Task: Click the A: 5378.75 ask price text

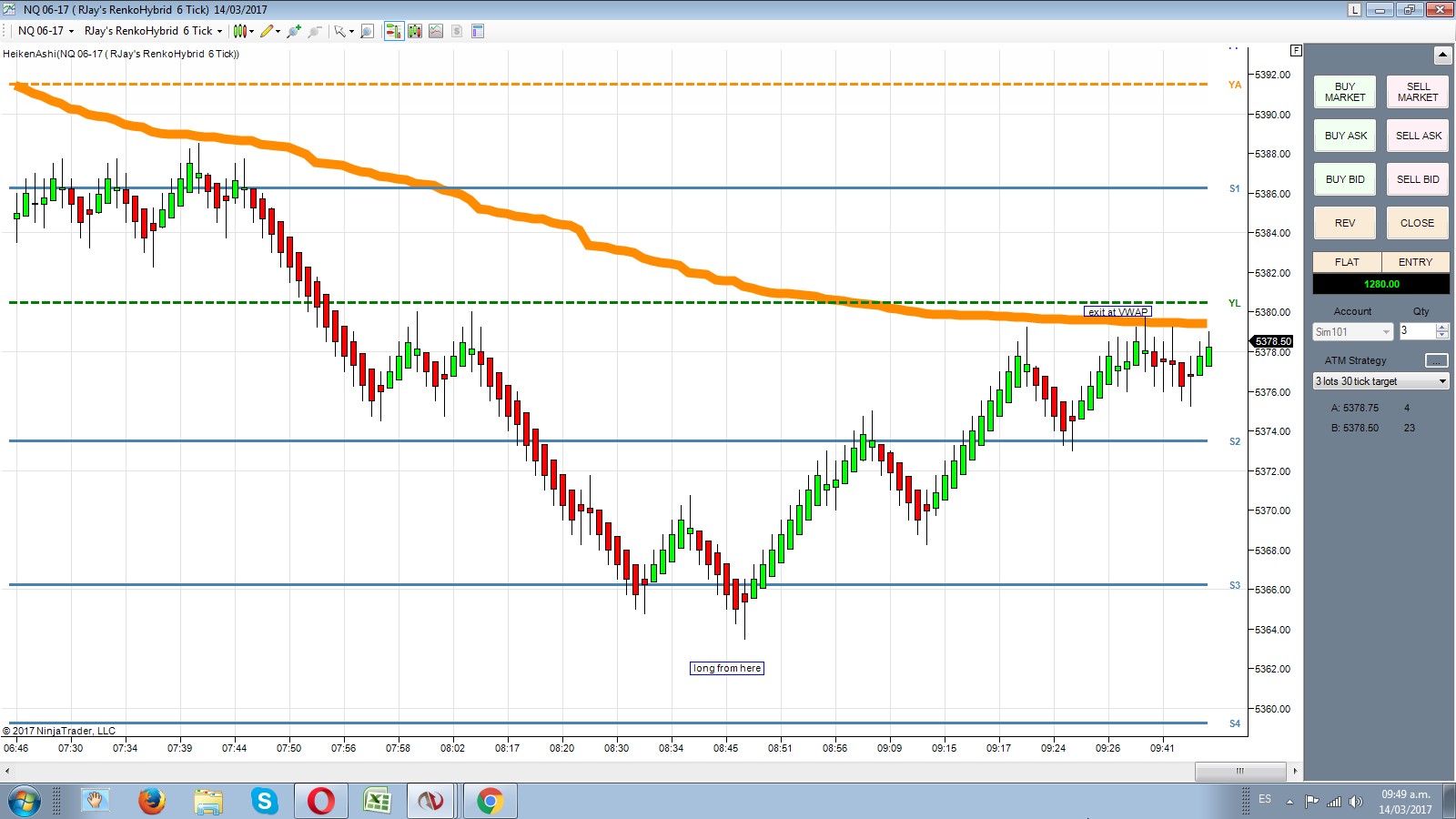Action: [1355, 408]
